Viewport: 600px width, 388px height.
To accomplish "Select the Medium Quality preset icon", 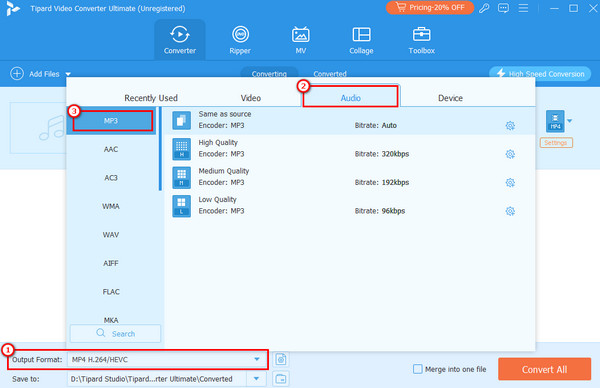I will (181, 177).
